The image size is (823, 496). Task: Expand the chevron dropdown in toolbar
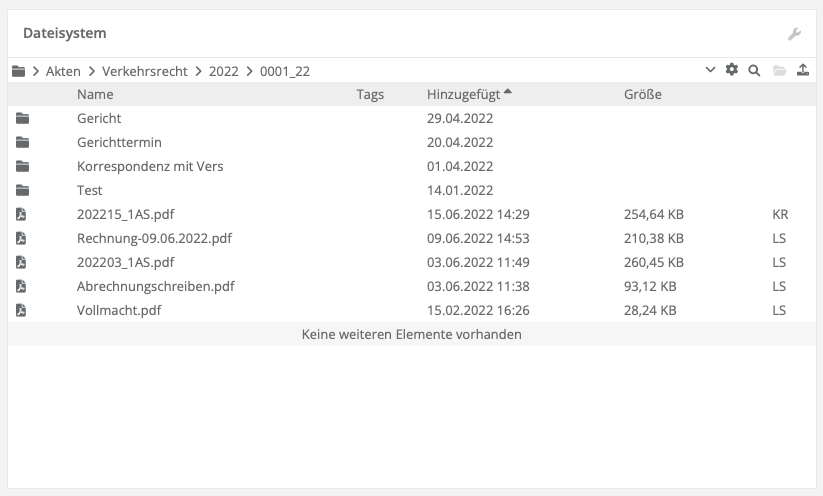click(x=710, y=70)
